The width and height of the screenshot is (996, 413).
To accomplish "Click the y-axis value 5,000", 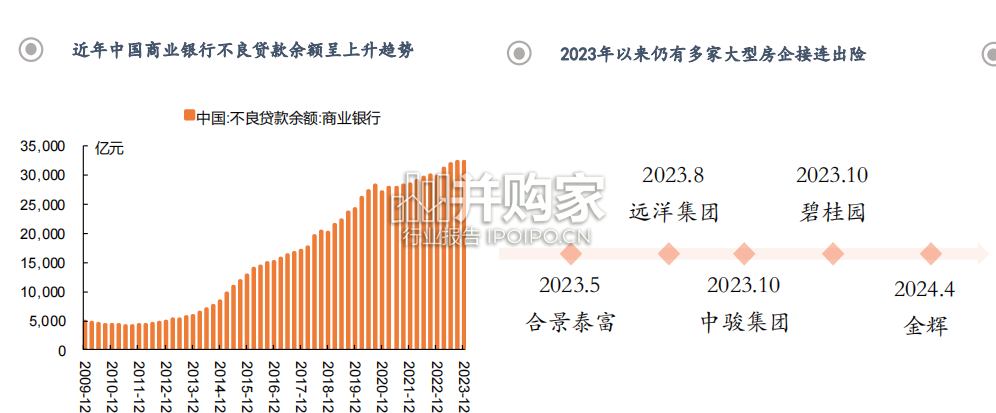I will click(x=48, y=322).
